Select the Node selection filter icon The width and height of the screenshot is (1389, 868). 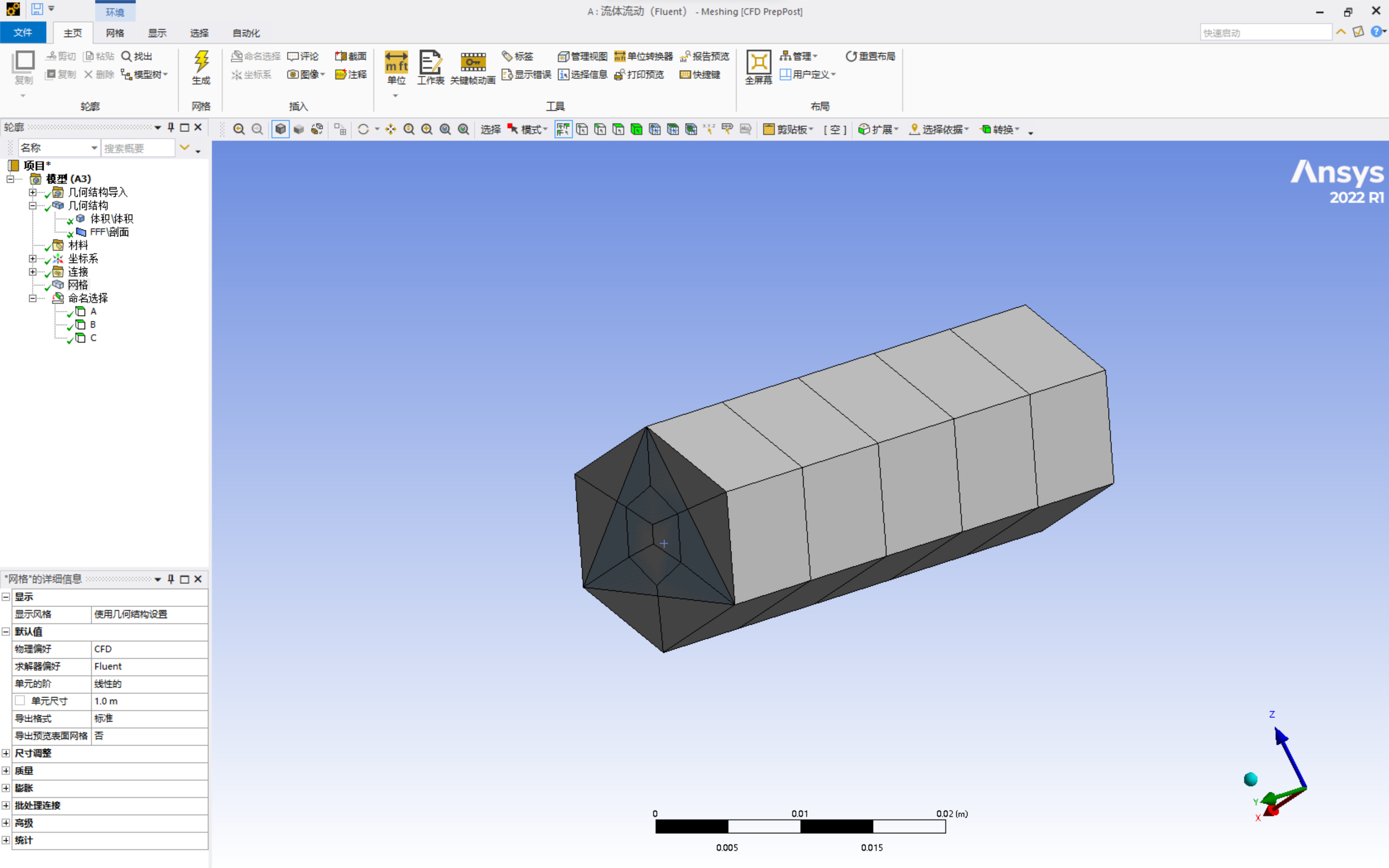(x=655, y=129)
